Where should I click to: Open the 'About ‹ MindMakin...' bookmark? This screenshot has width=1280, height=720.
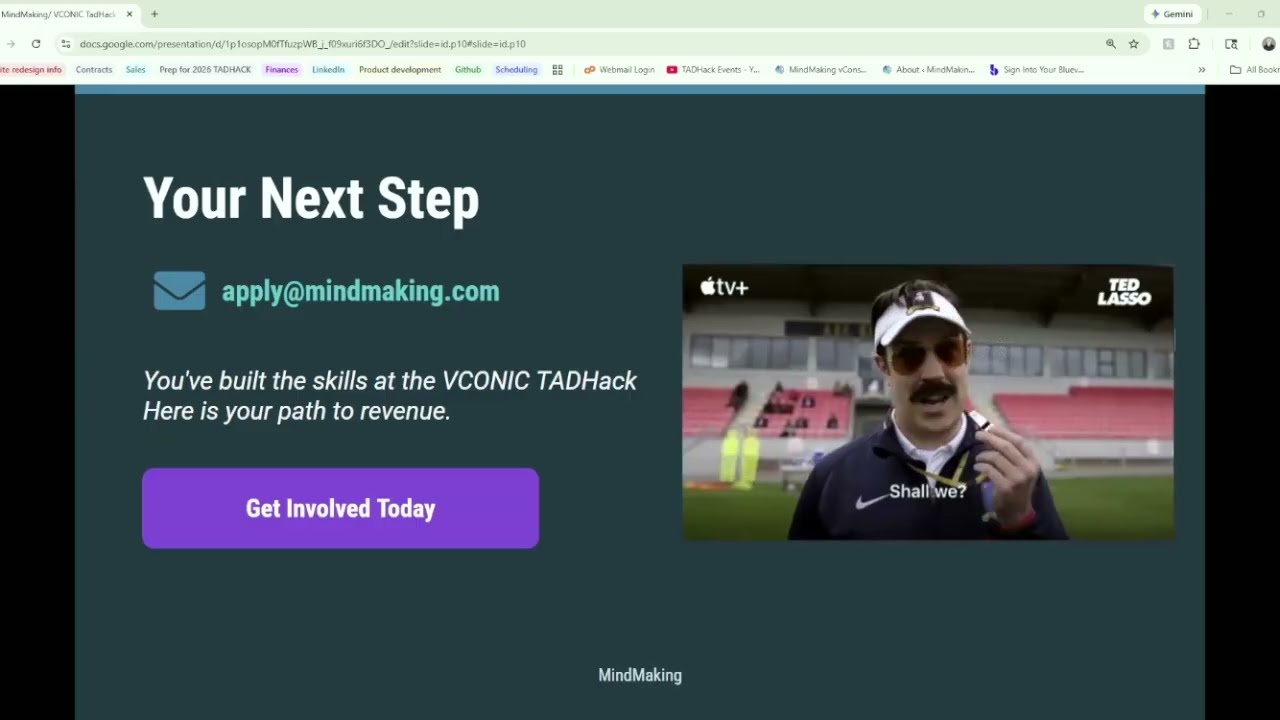[x=928, y=70]
